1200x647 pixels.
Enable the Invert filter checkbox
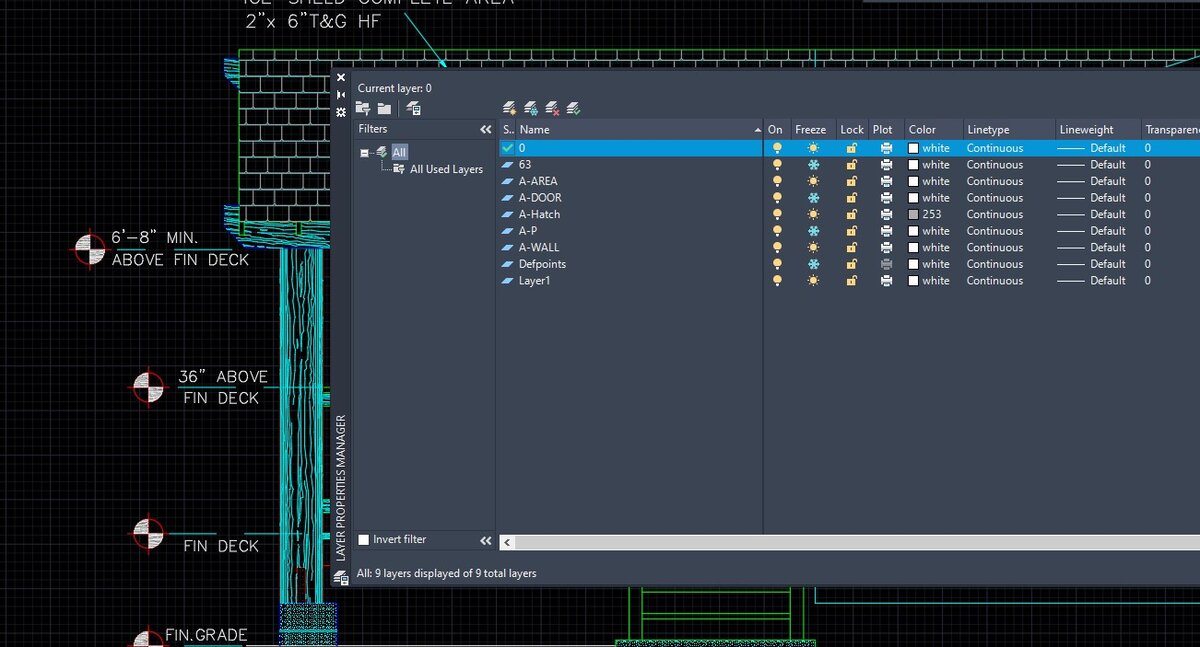point(364,540)
